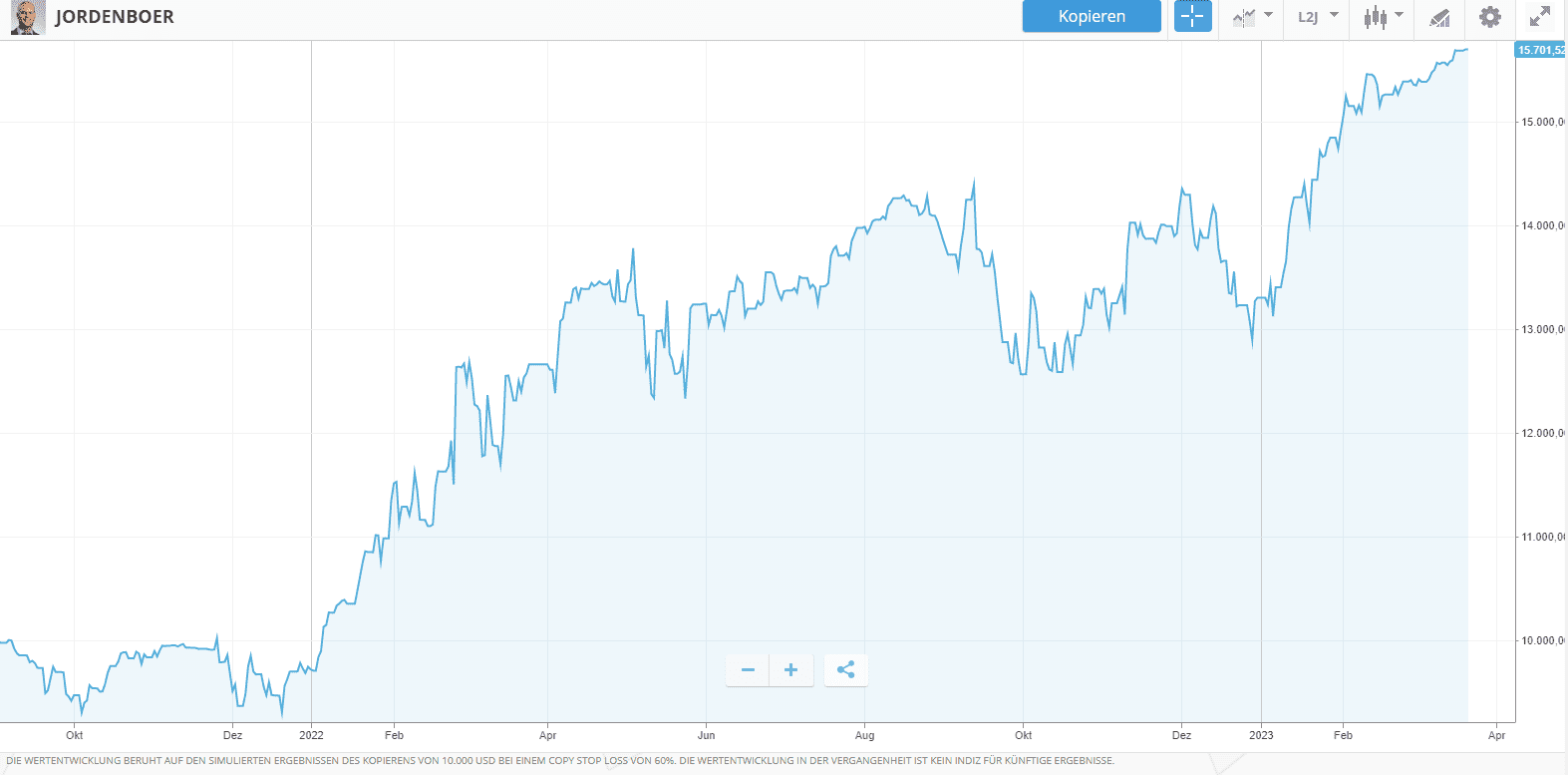
Task: Zoom in with the plus button
Action: (x=790, y=670)
